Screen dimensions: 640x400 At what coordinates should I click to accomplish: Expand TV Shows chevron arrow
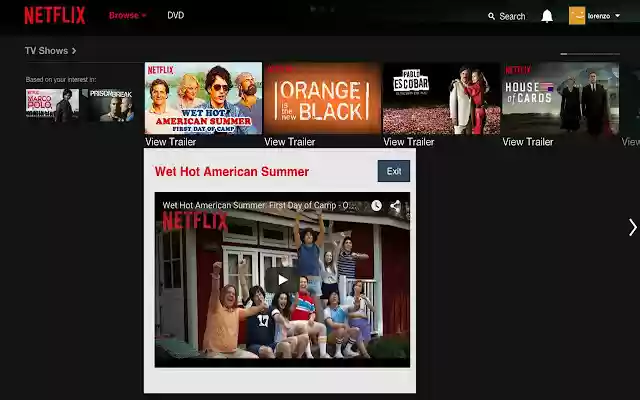(x=74, y=51)
